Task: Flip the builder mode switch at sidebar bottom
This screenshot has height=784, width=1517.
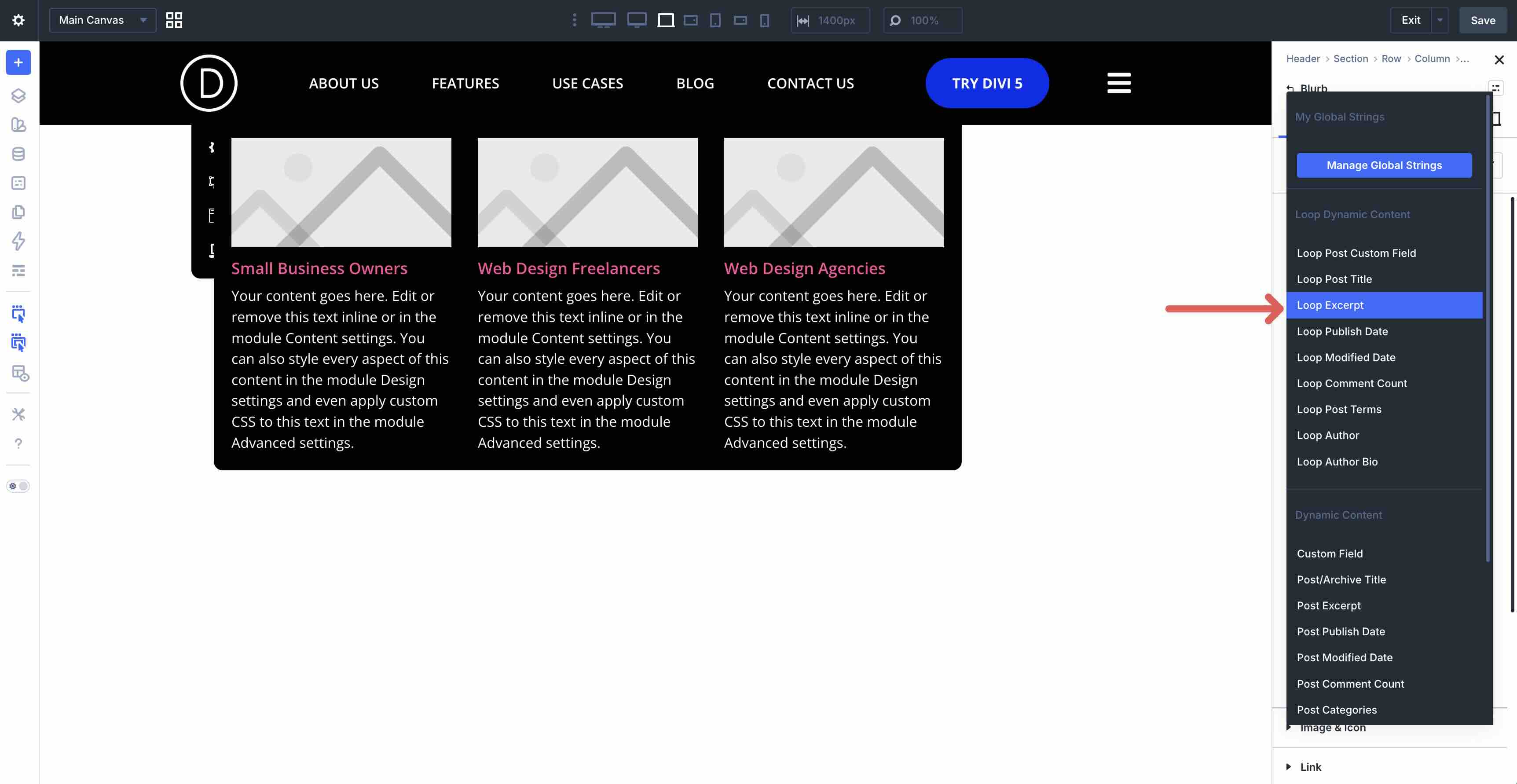Action: pos(18,486)
